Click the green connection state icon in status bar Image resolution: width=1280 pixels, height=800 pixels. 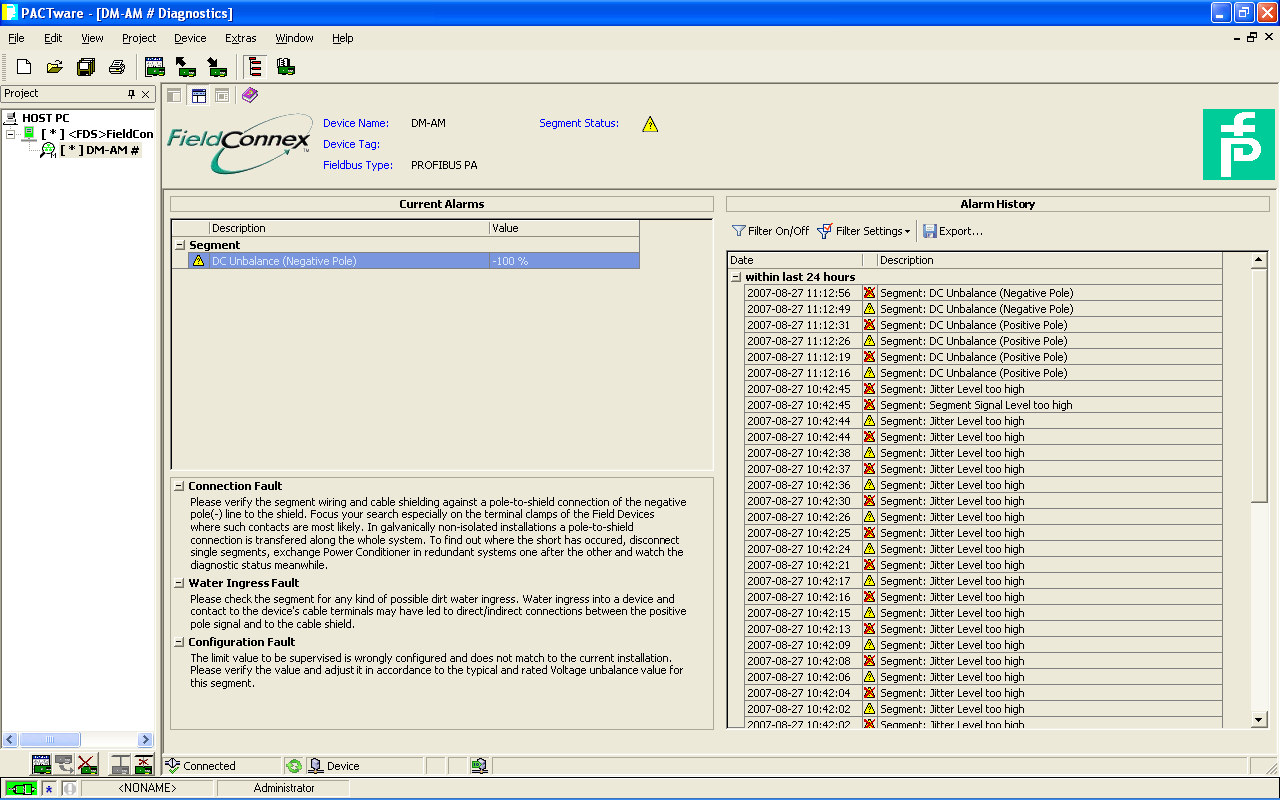[21, 788]
